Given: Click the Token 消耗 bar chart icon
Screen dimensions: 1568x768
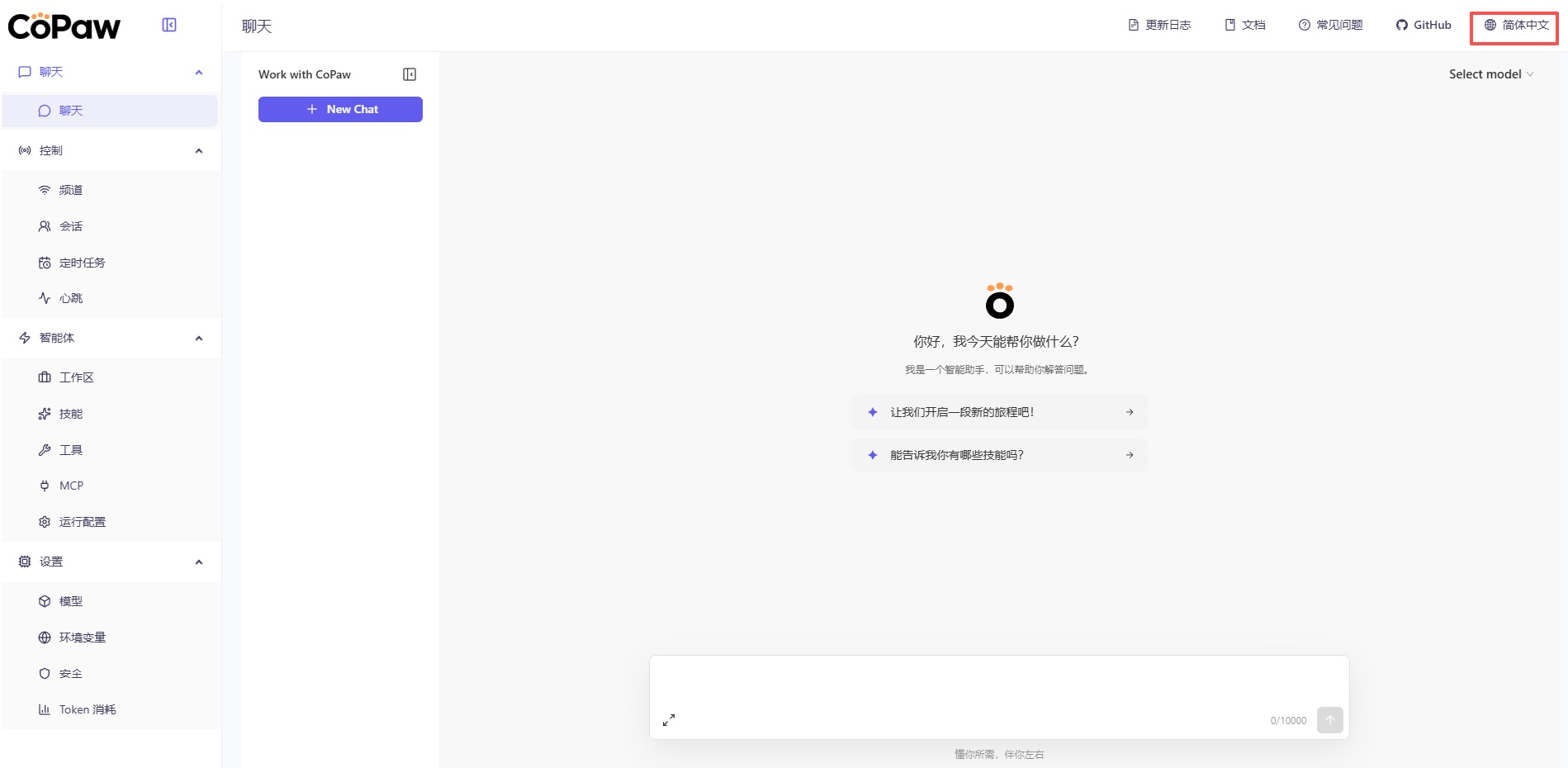Looking at the screenshot, I should click(x=45, y=709).
